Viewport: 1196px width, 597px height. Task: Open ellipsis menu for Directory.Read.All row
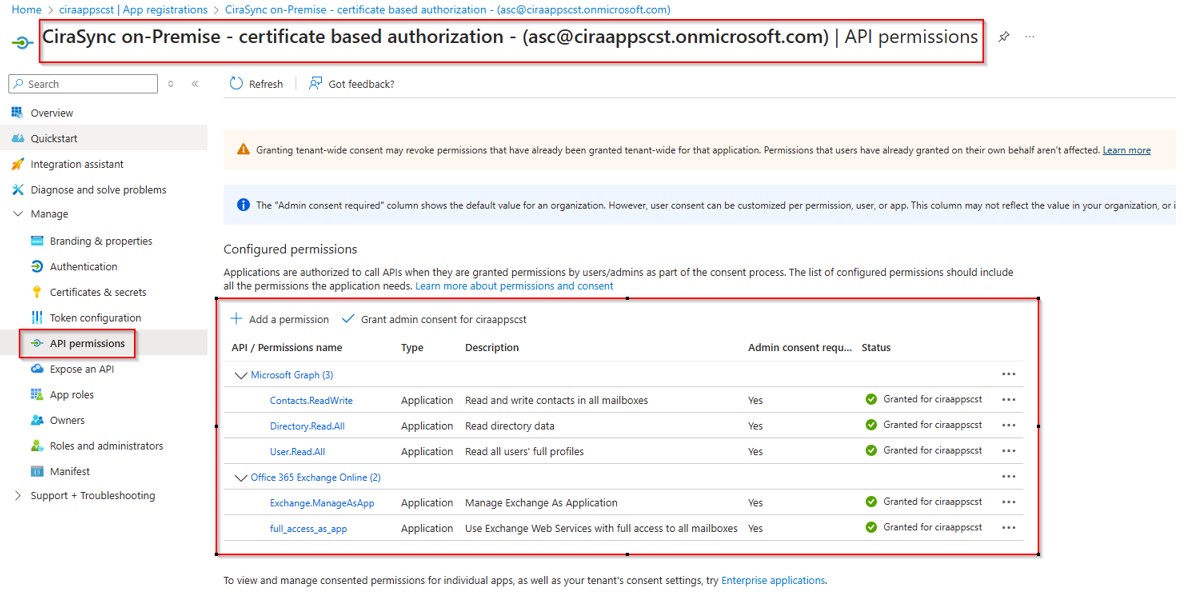[1009, 425]
